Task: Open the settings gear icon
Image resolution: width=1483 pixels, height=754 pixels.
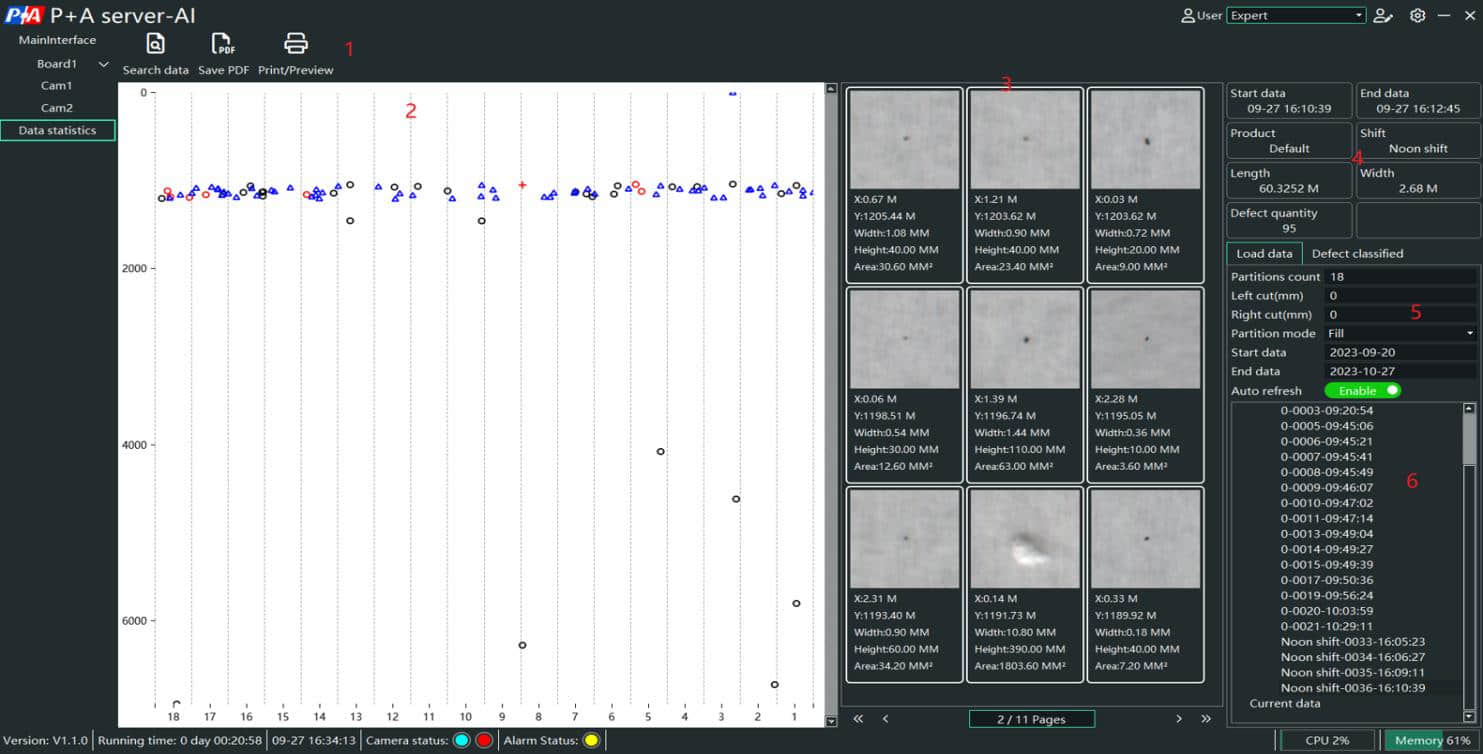Action: (x=1417, y=16)
